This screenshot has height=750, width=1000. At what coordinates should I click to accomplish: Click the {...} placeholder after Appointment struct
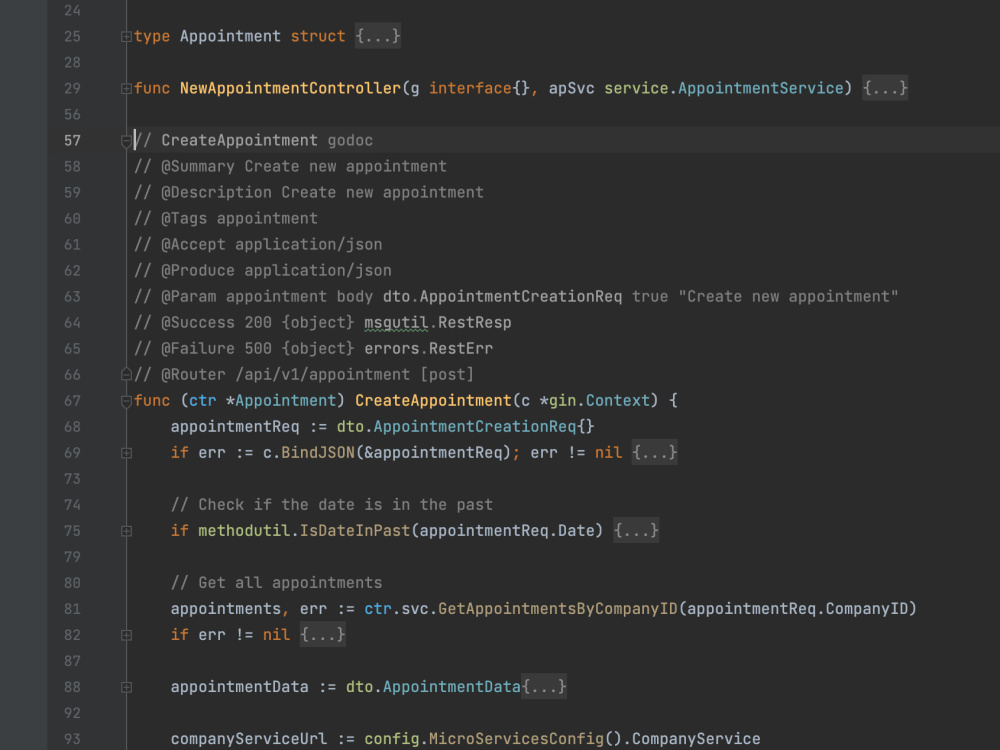pyautogui.click(x=378, y=36)
